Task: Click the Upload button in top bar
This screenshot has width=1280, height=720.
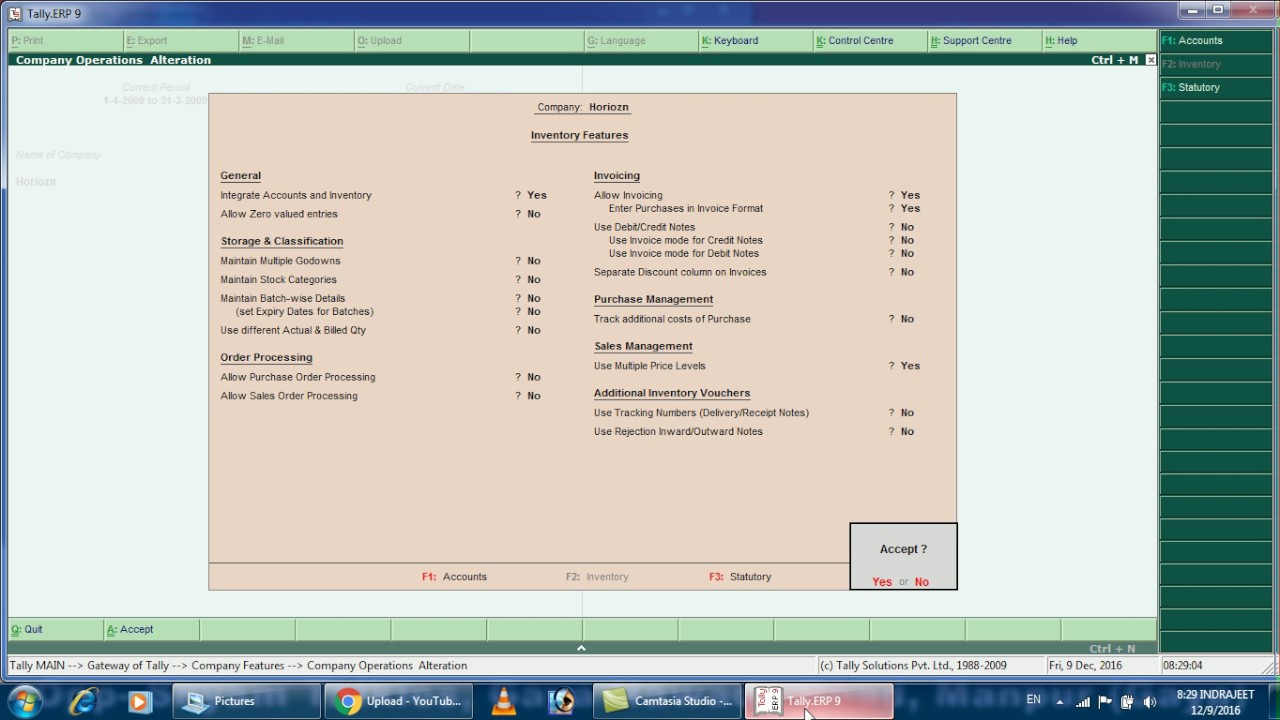Action: click(x=411, y=41)
